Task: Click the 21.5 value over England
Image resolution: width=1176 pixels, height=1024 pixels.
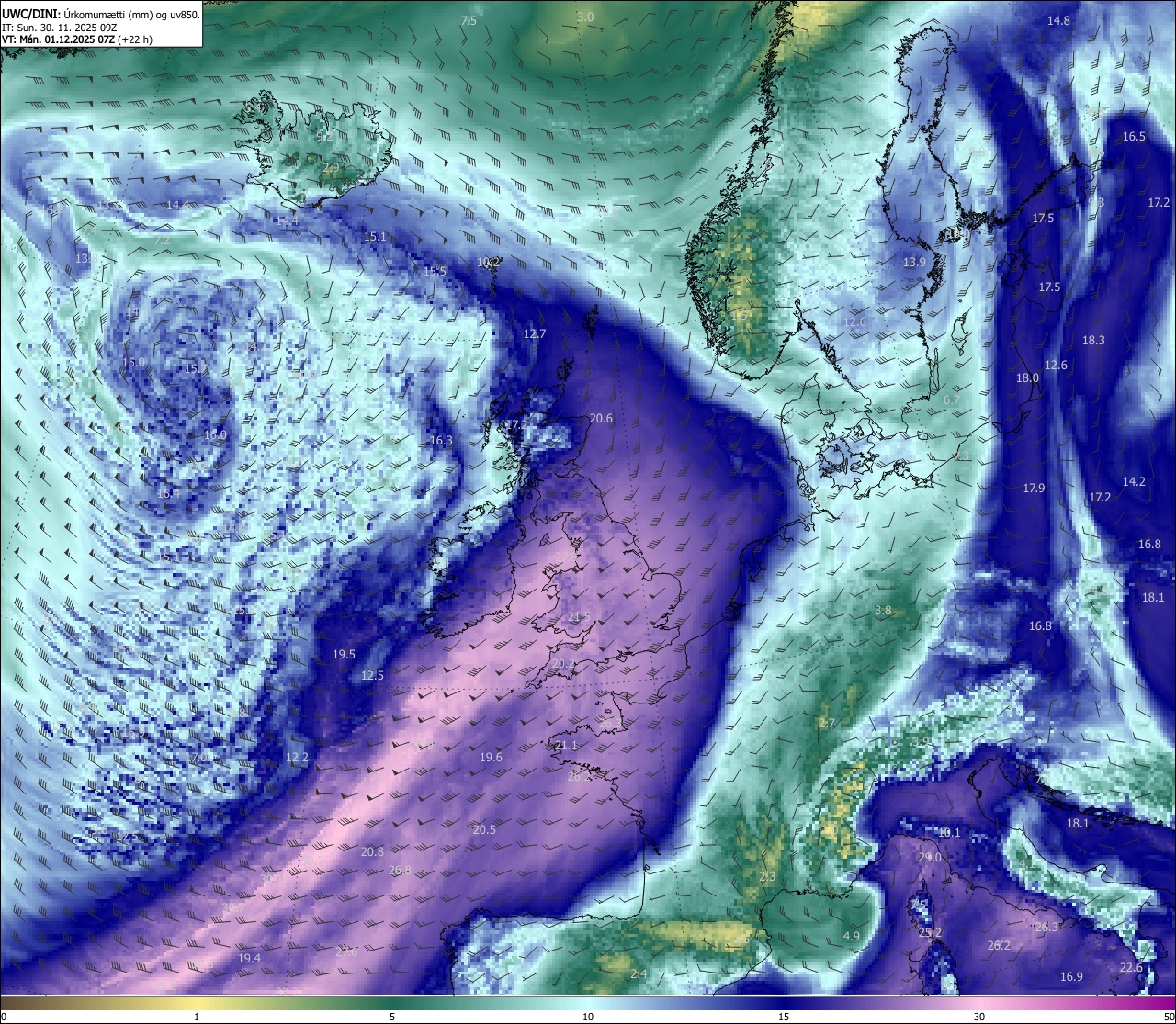Action: click(579, 616)
